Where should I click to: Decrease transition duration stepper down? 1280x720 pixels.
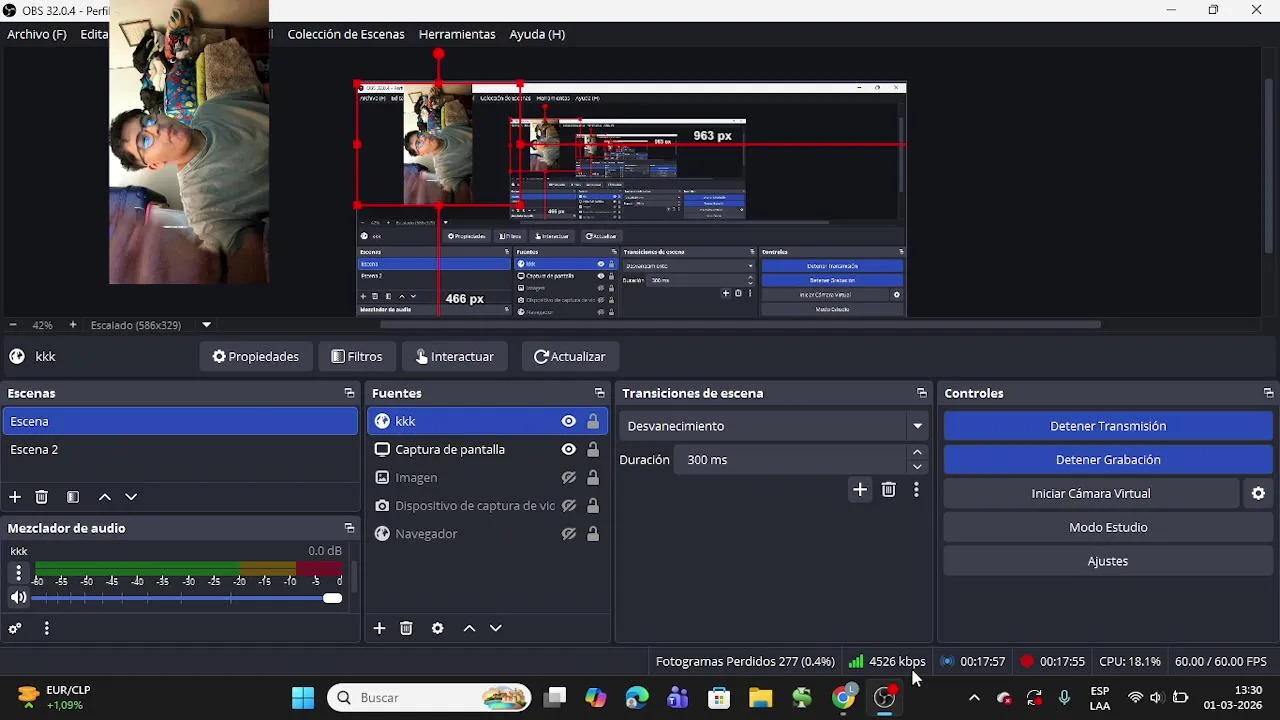pos(917,467)
